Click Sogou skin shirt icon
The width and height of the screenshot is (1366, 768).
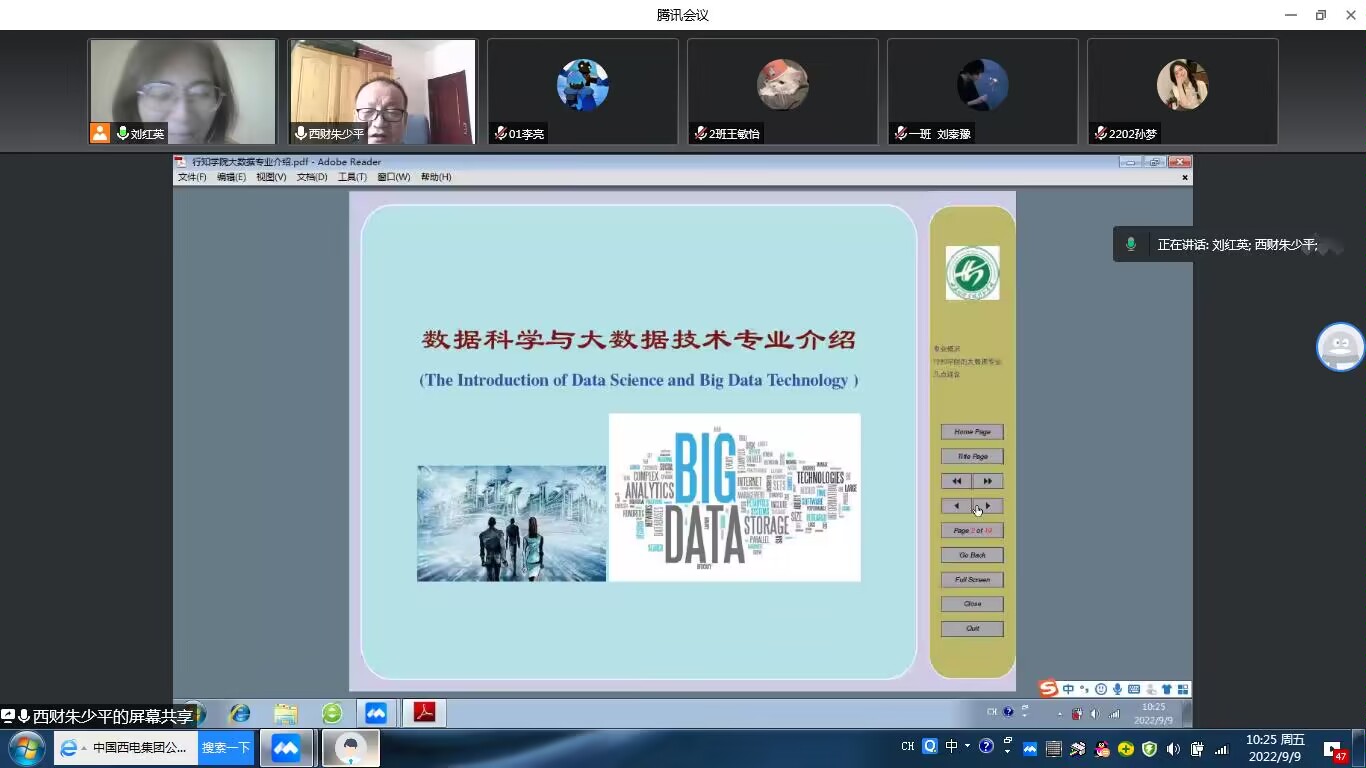point(1166,689)
